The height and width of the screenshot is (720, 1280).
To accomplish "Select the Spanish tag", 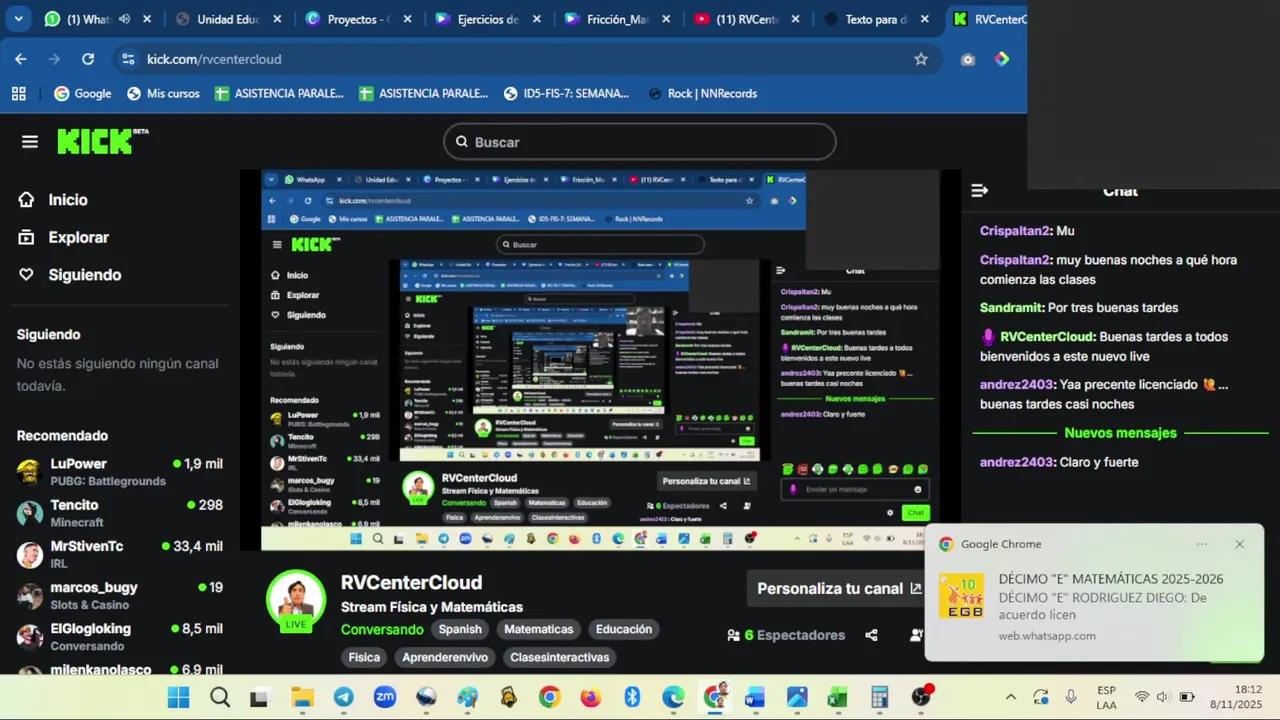I will point(460,629).
